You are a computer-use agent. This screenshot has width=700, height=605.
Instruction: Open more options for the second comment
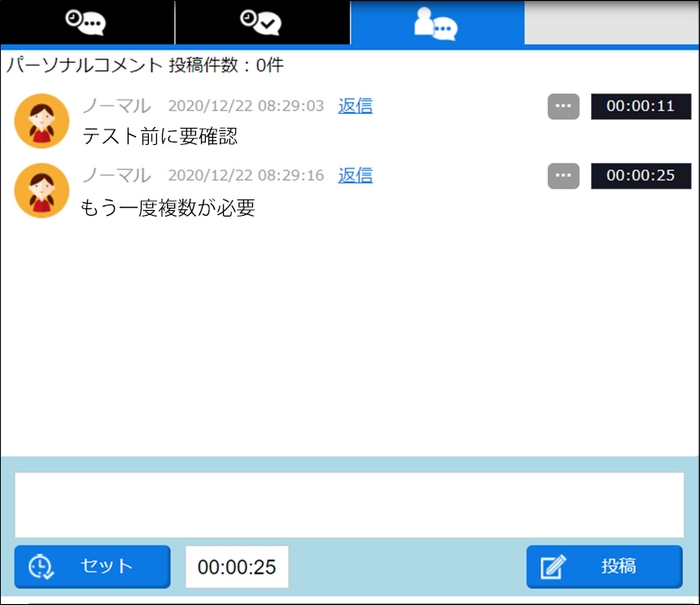[x=563, y=176]
